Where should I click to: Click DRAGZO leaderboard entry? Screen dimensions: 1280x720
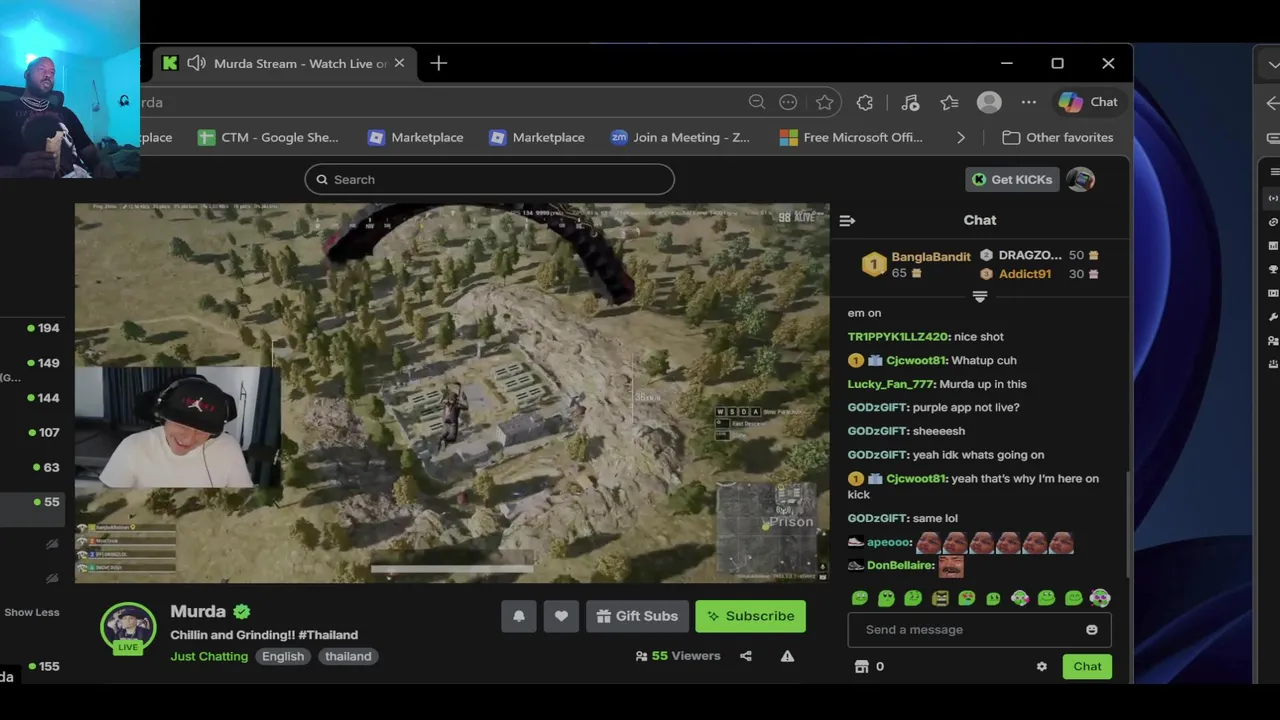pos(1040,255)
